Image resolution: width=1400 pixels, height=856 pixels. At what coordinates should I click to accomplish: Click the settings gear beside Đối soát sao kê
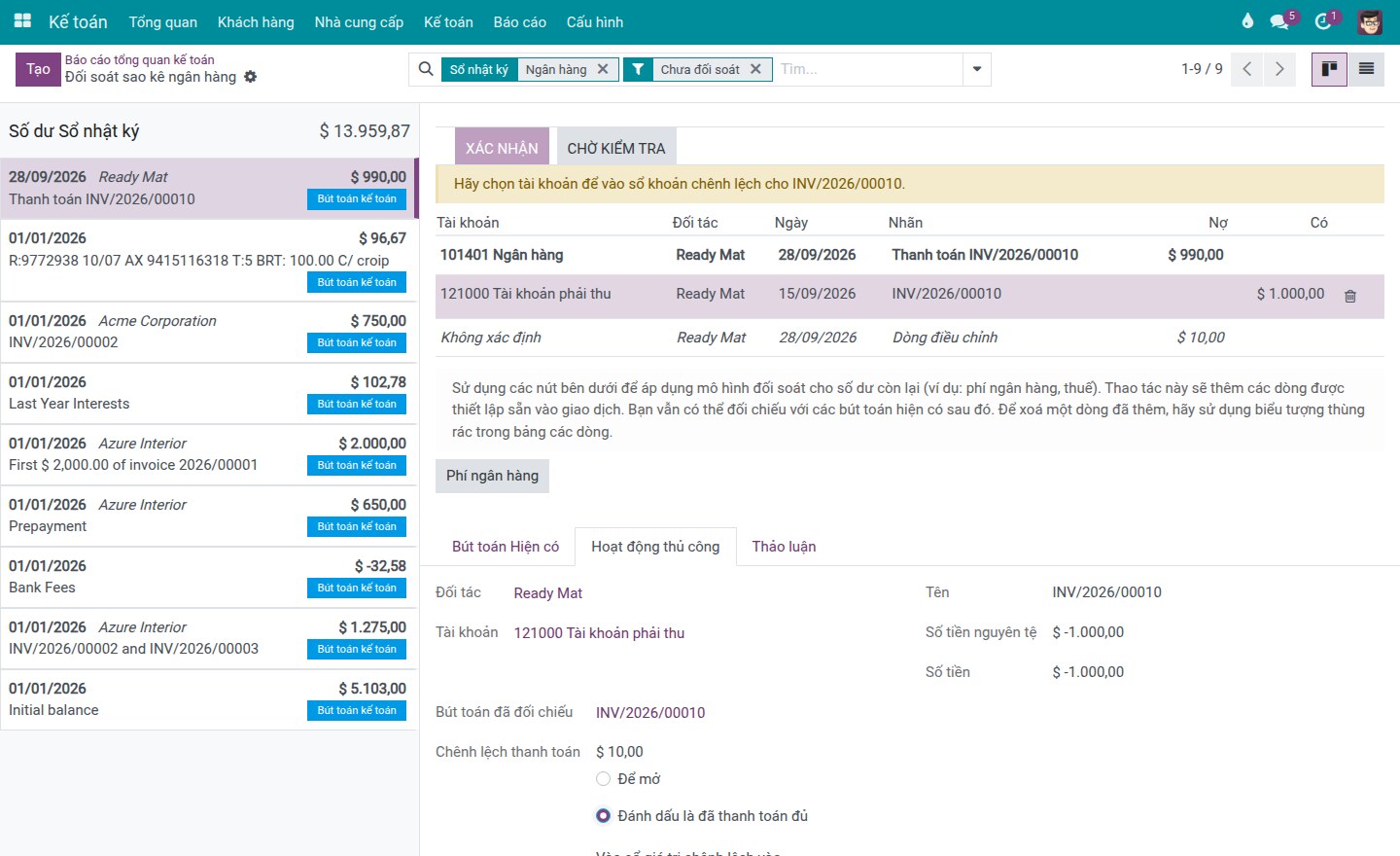251,77
